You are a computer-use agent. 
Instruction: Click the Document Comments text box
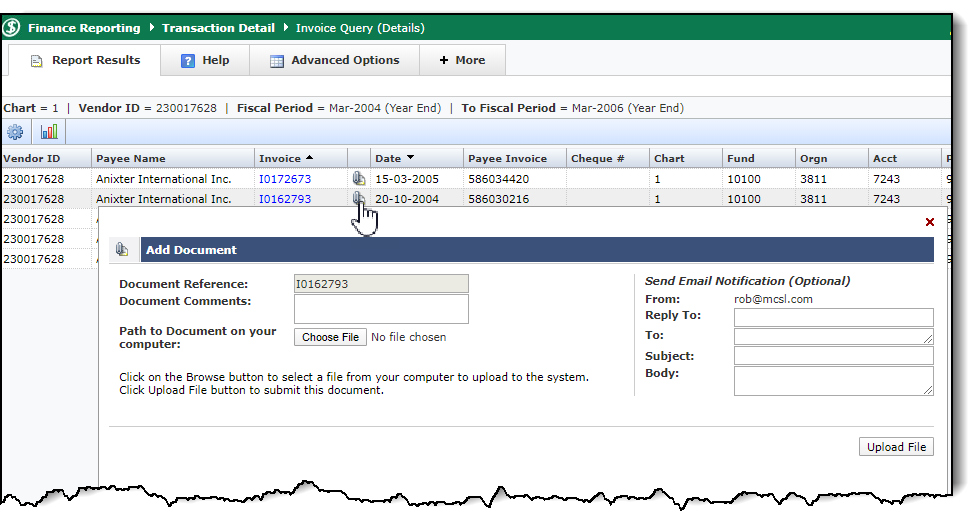click(x=381, y=308)
